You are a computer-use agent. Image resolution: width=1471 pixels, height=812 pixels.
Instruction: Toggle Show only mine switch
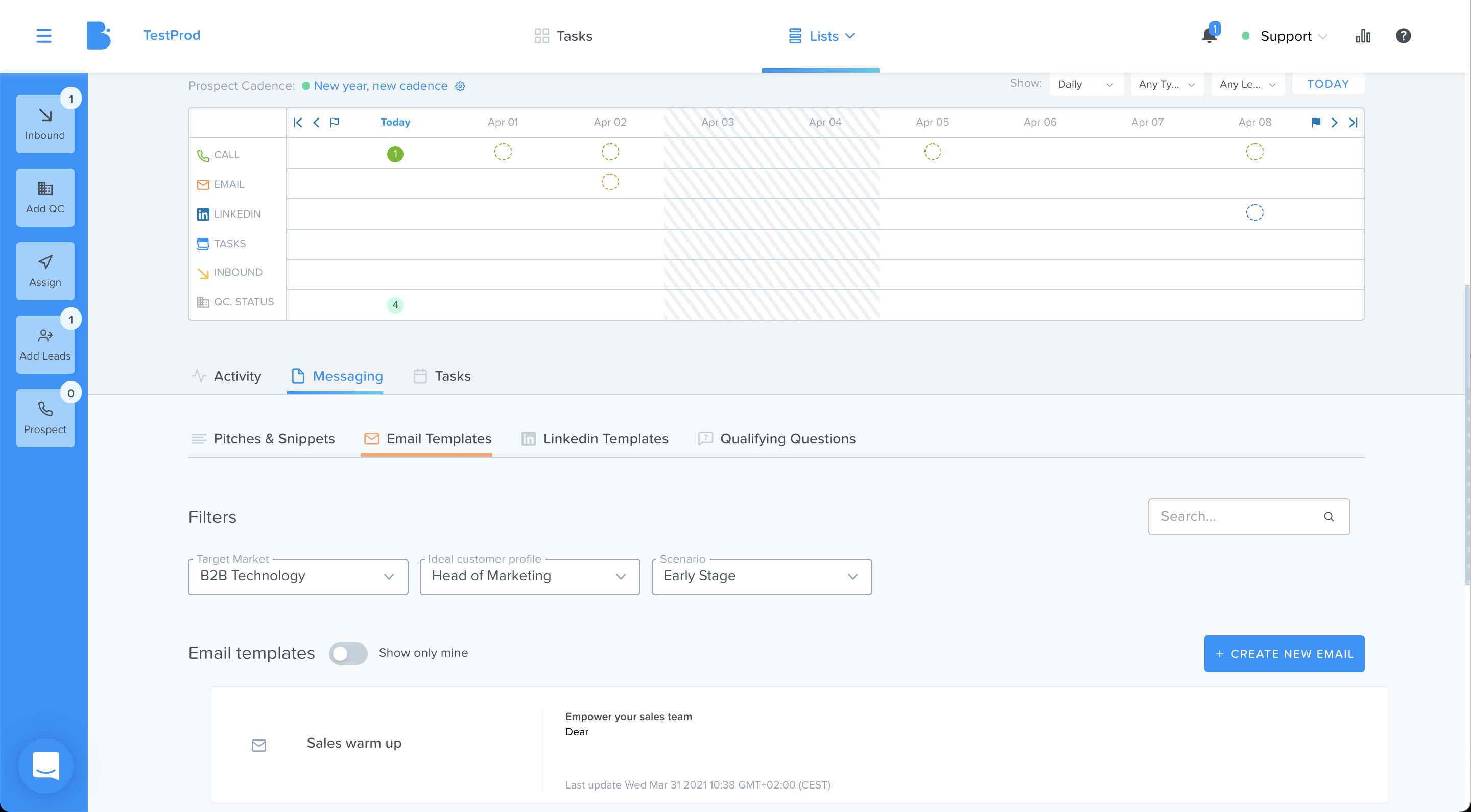(348, 653)
